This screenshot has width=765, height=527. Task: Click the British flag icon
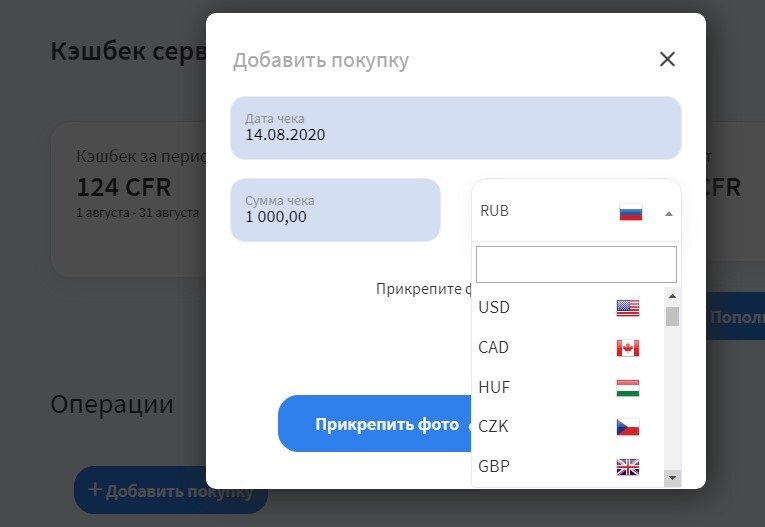(x=628, y=467)
